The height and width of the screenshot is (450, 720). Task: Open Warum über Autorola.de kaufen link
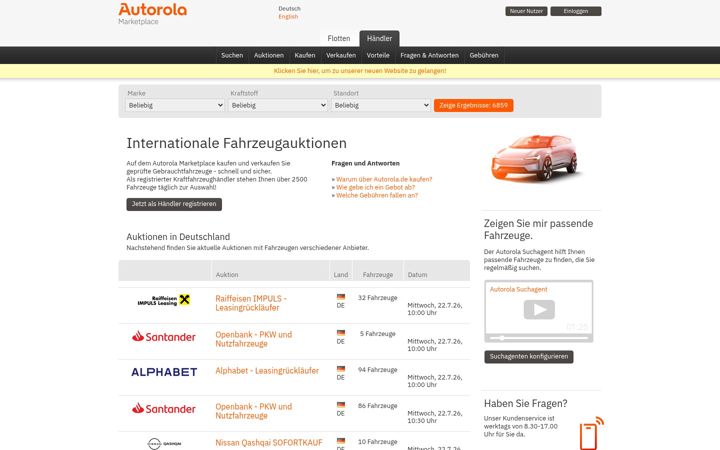384,179
